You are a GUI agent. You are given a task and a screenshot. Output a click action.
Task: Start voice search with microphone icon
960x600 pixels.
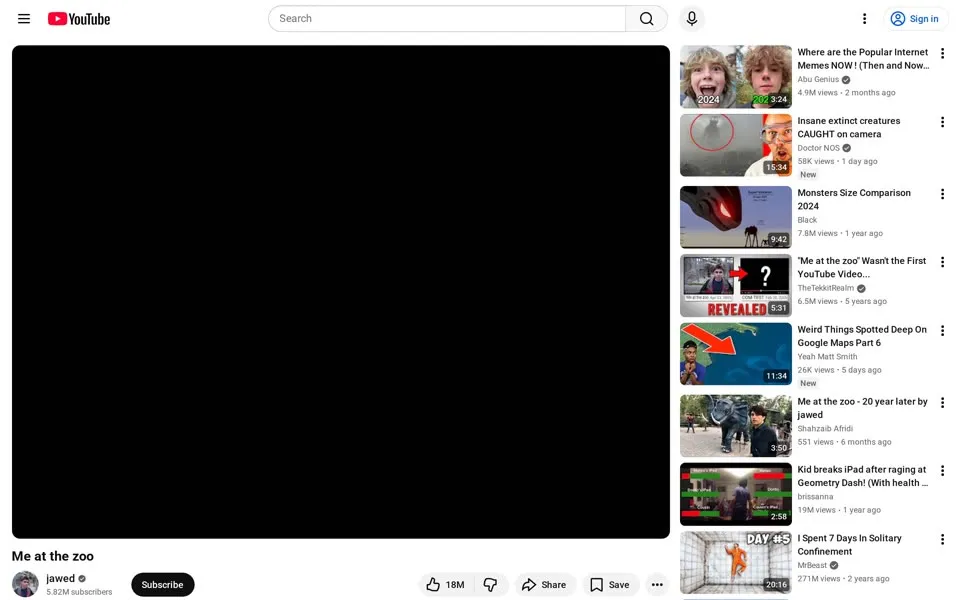[x=692, y=18]
